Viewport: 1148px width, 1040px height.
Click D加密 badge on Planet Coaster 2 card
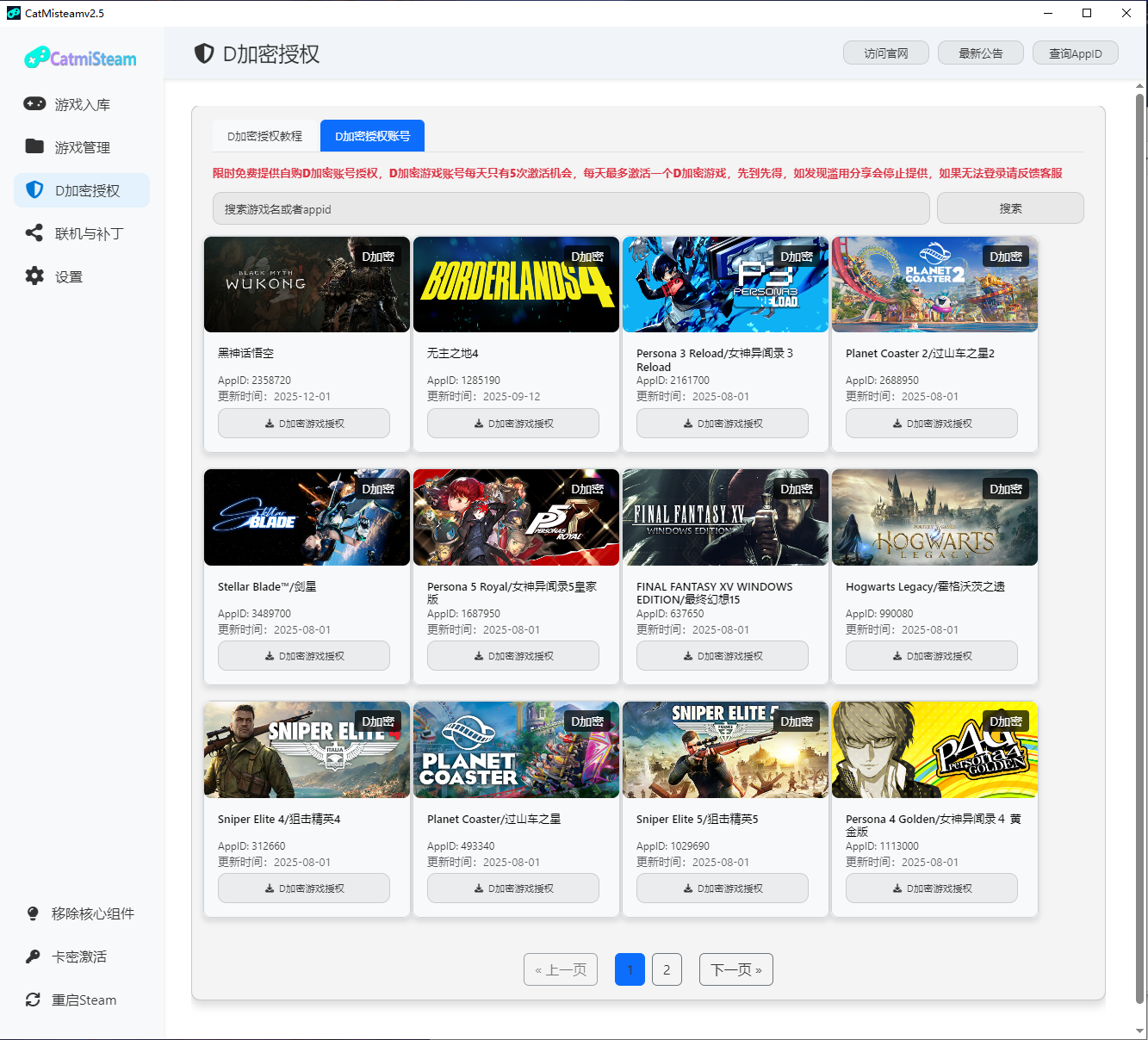coord(1006,257)
